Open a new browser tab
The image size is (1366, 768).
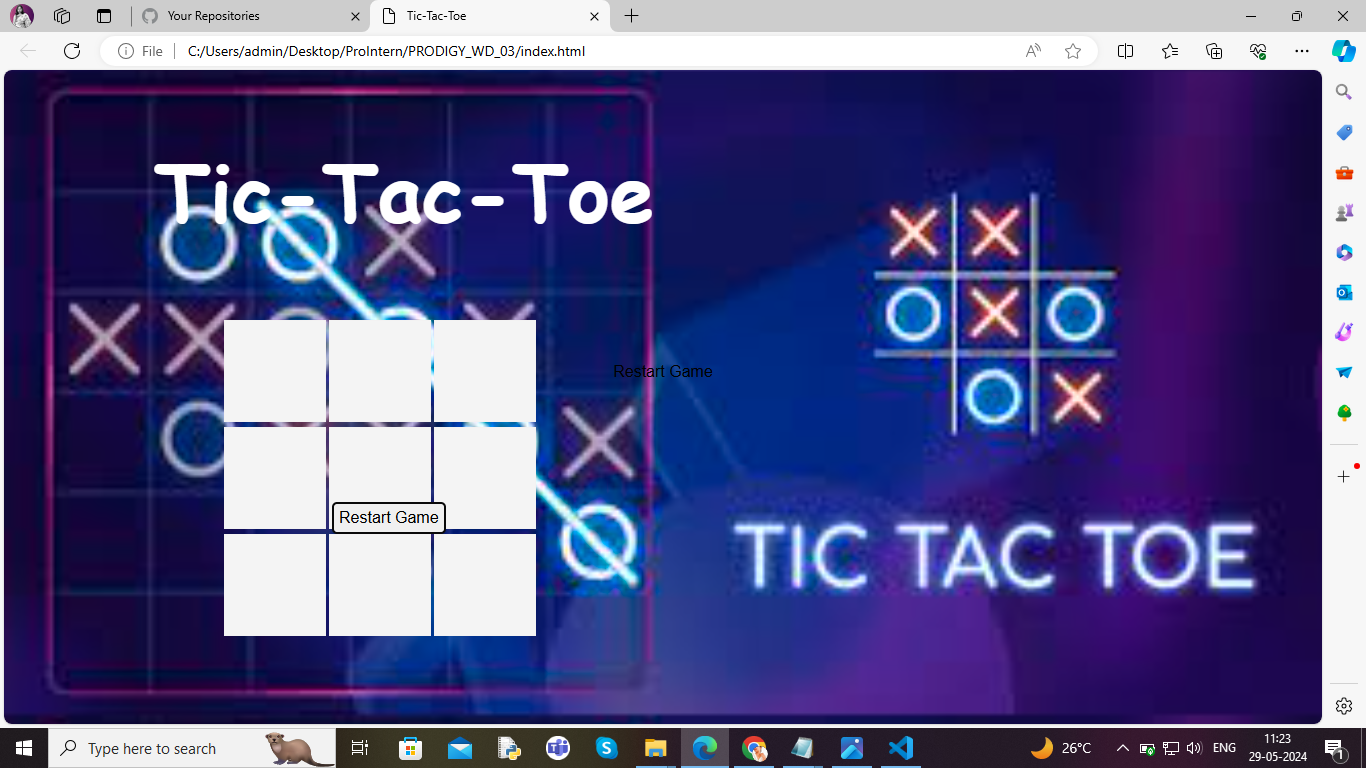click(x=631, y=16)
